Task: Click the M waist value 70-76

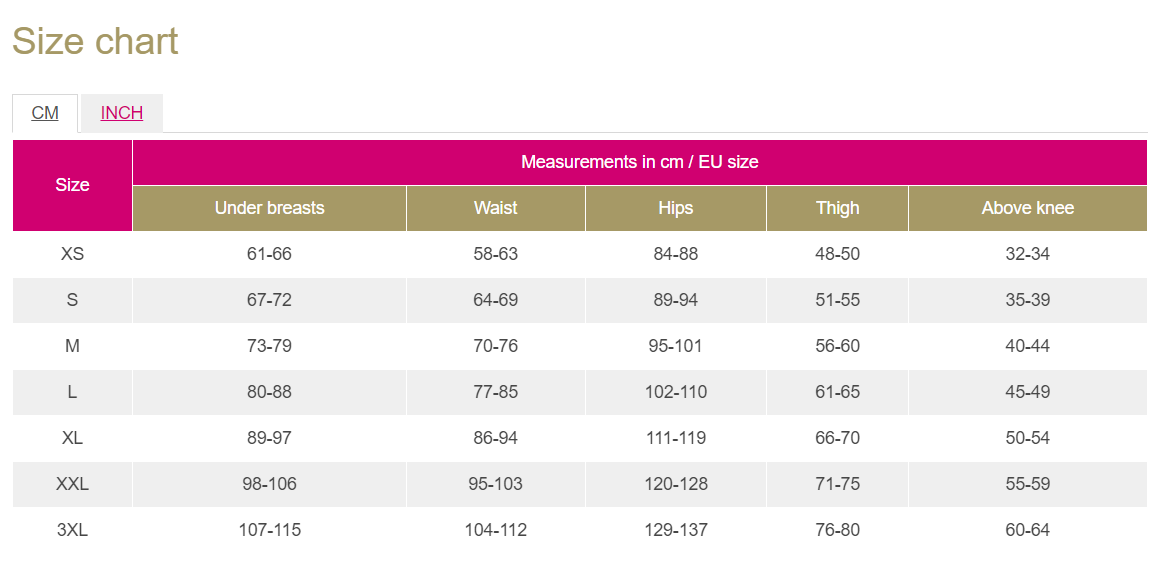Action: [496, 346]
